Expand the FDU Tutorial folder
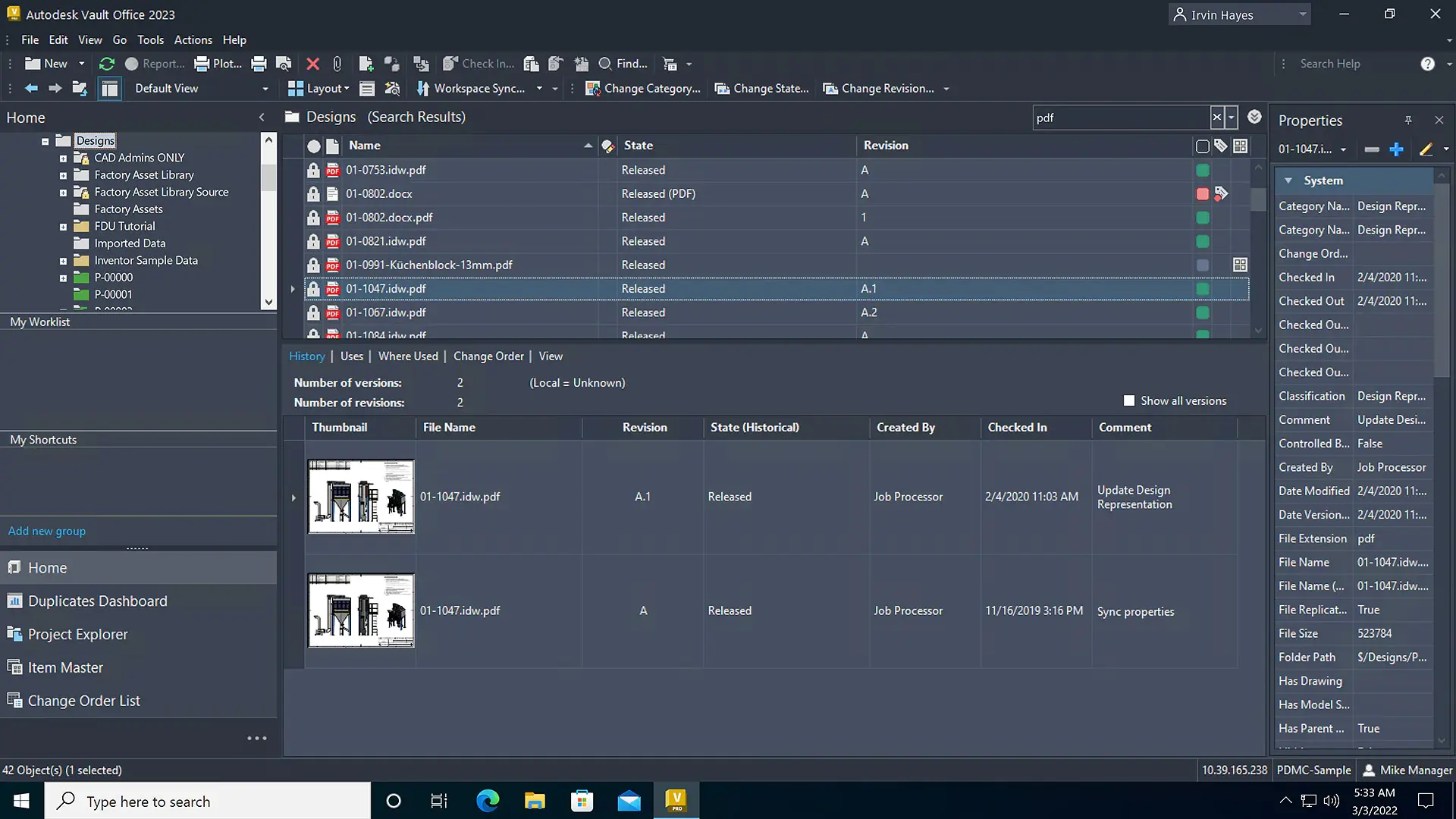The width and height of the screenshot is (1456, 819). tap(64, 226)
